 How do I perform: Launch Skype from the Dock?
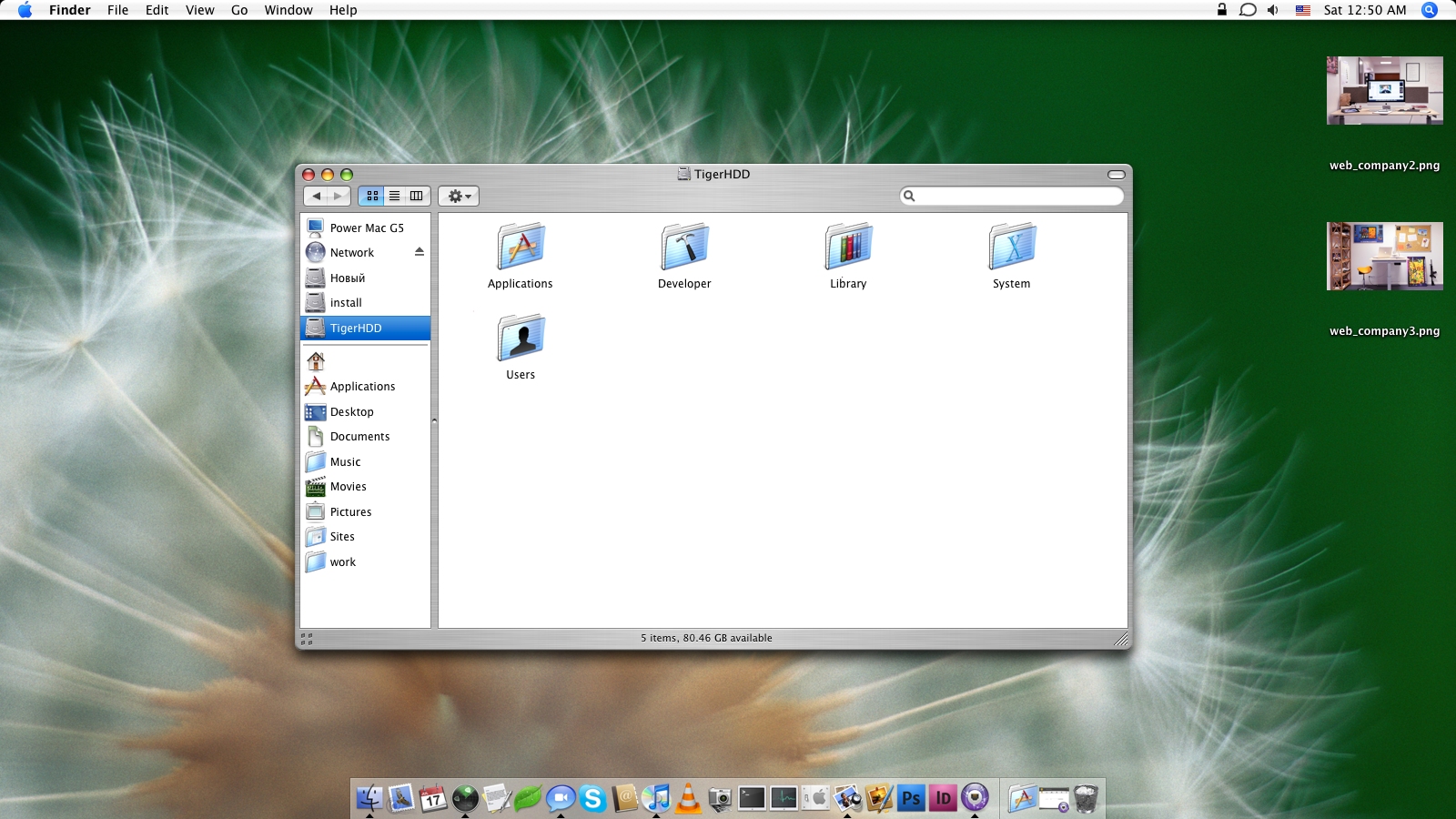[592, 798]
